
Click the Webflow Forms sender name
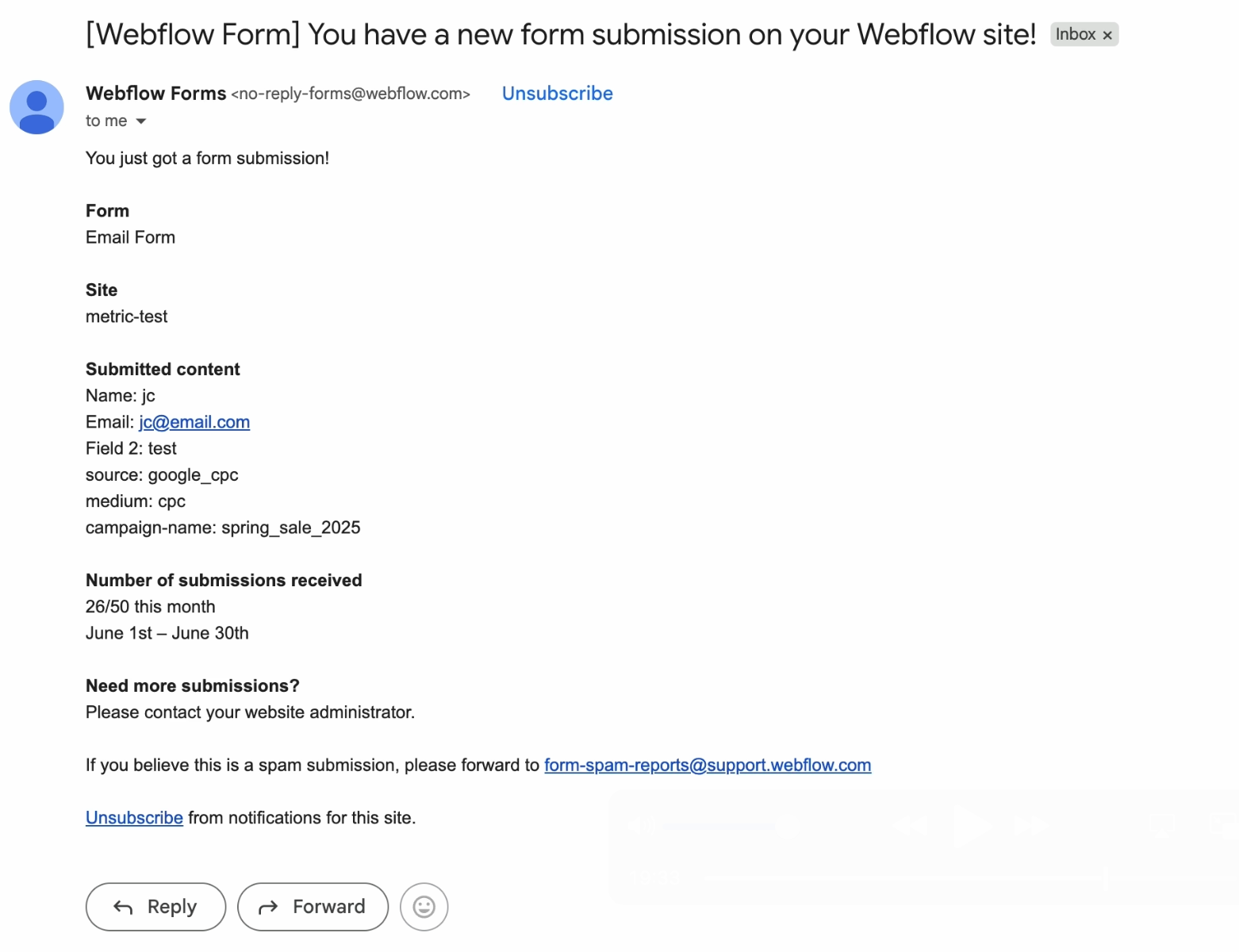click(x=156, y=94)
